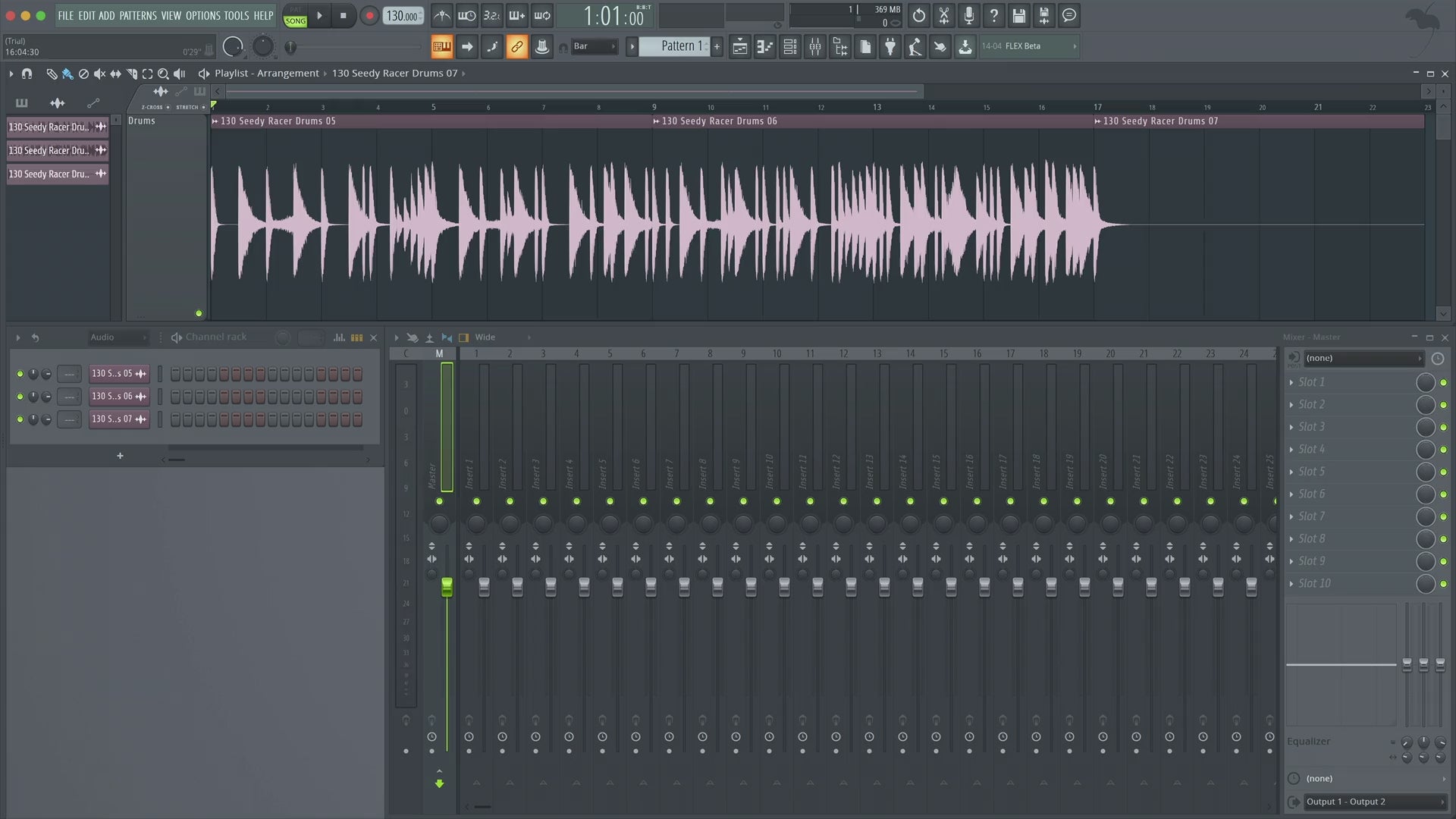Image resolution: width=1456 pixels, height=819 pixels.
Task: Toggle SONG/PAT mode button
Action: tap(295, 16)
